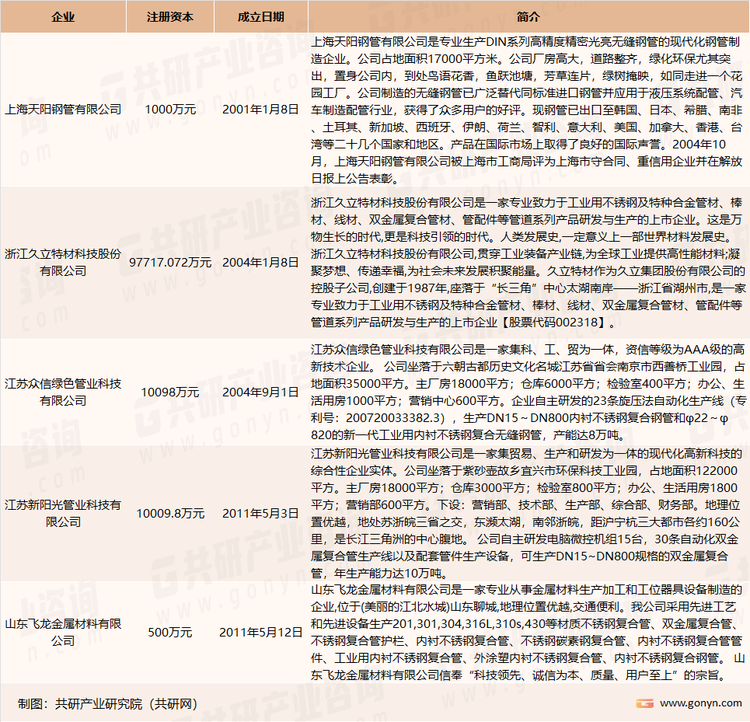Image resolution: width=750 pixels, height=722 pixels.
Task: Click the 江苏新阳光管业 description paragraph
Action: pyautogui.click(x=526, y=513)
